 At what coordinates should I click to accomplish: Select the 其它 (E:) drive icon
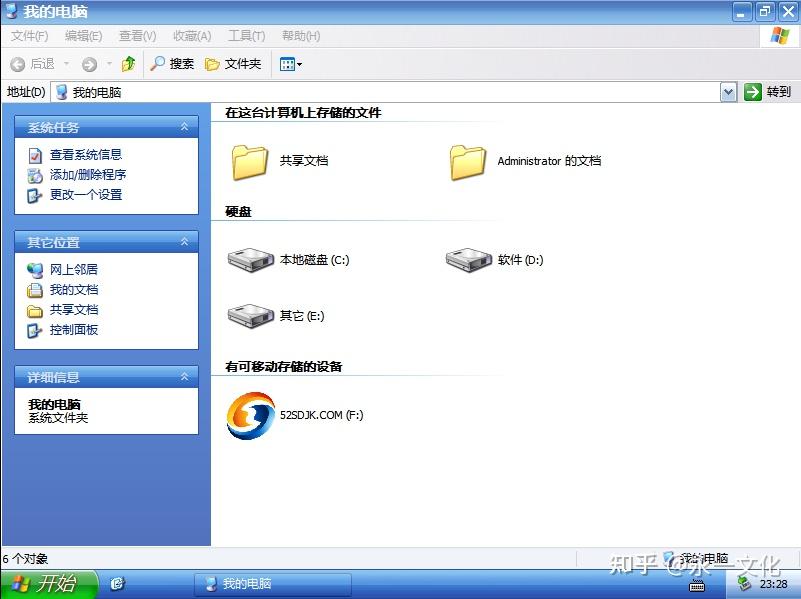point(251,316)
